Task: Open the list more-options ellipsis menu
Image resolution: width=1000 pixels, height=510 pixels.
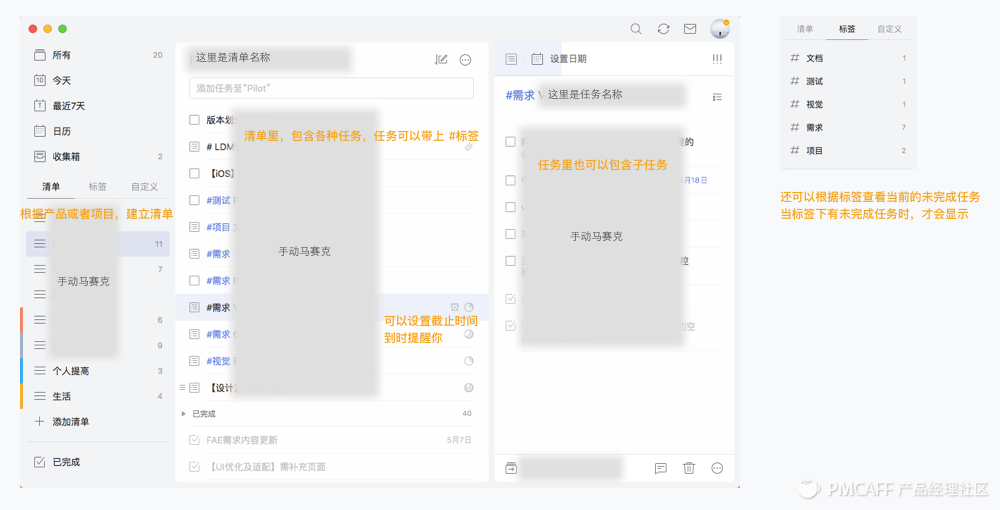Action: [466, 59]
